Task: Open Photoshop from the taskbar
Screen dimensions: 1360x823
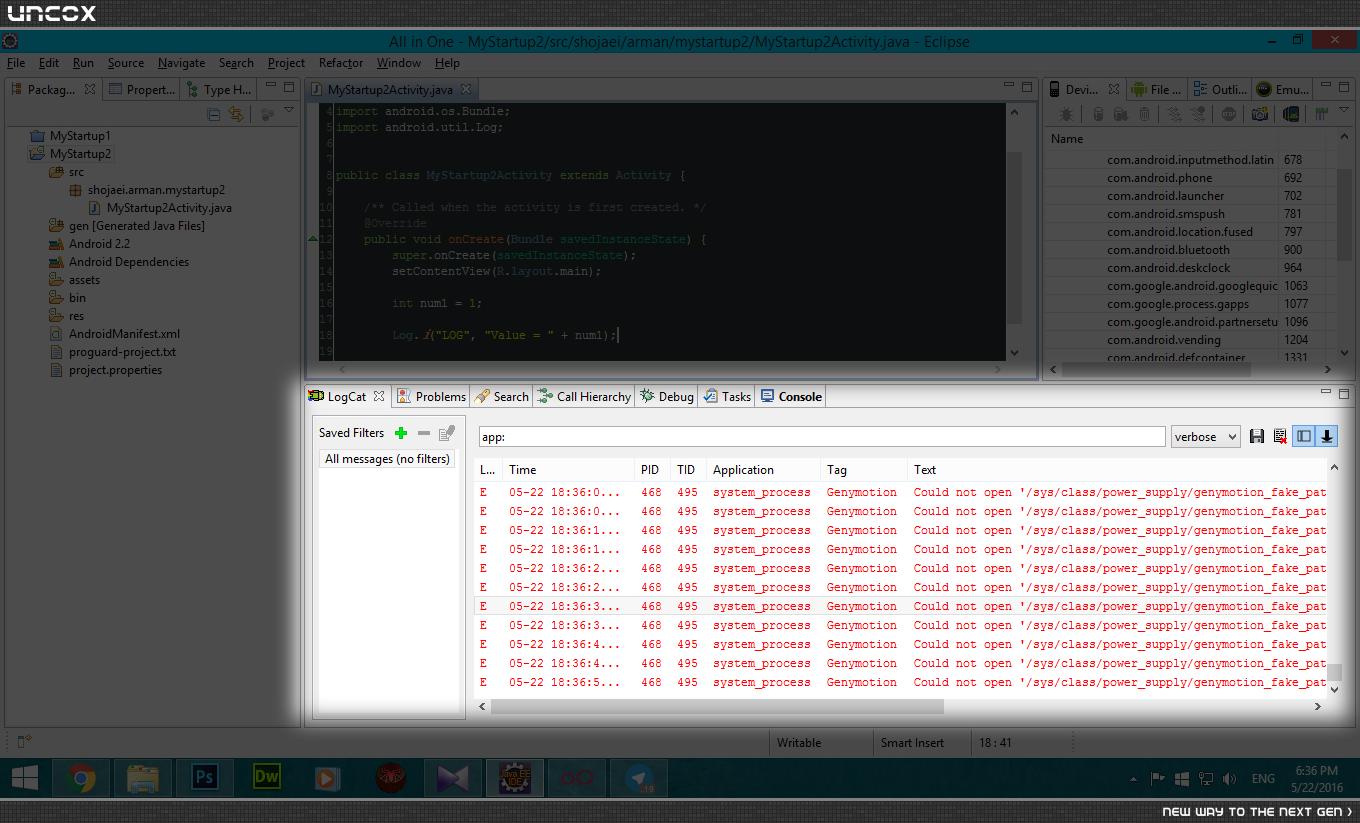Action: [x=205, y=778]
